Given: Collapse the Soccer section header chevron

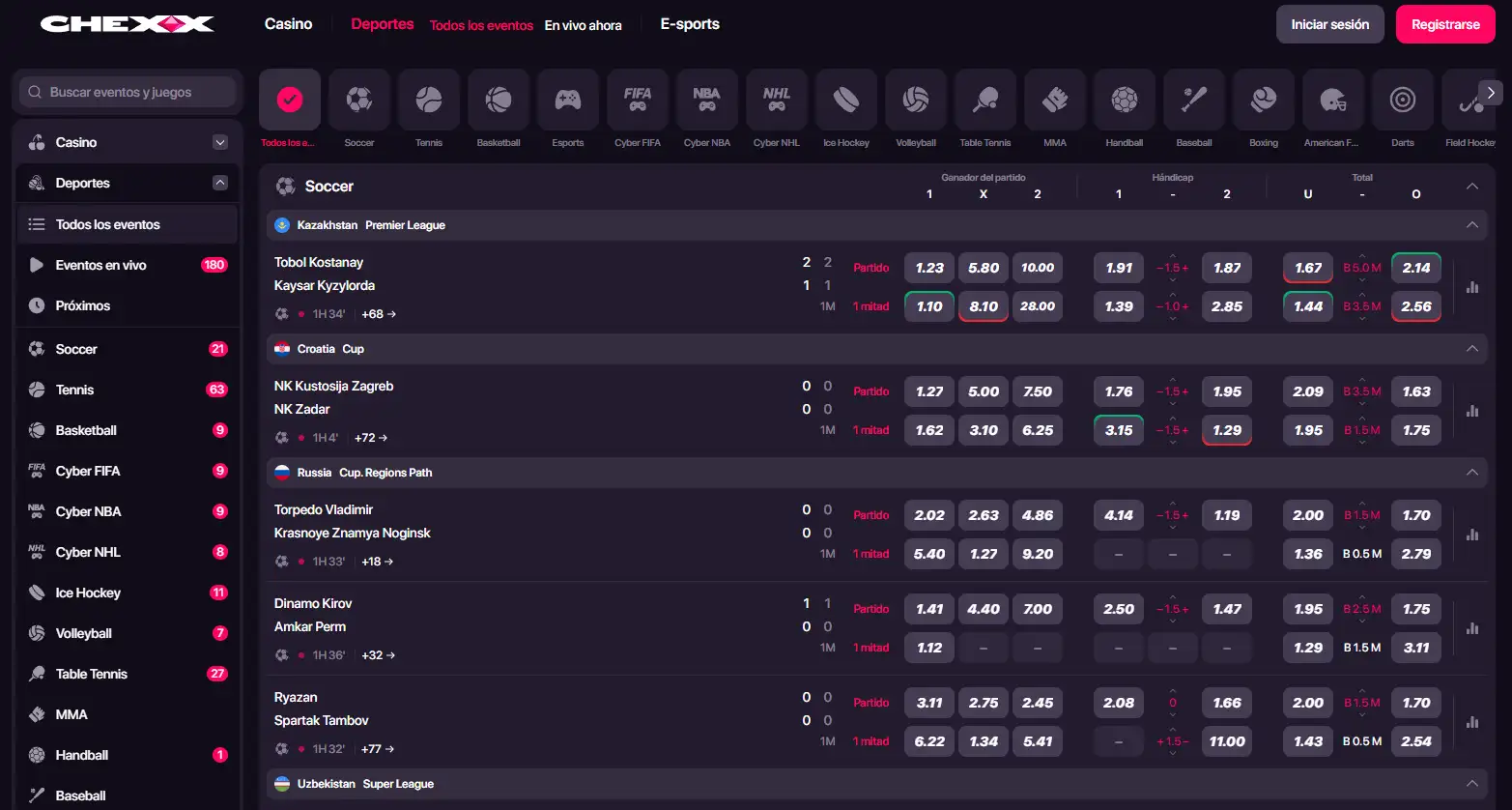Looking at the screenshot, I should (1472, 187).
